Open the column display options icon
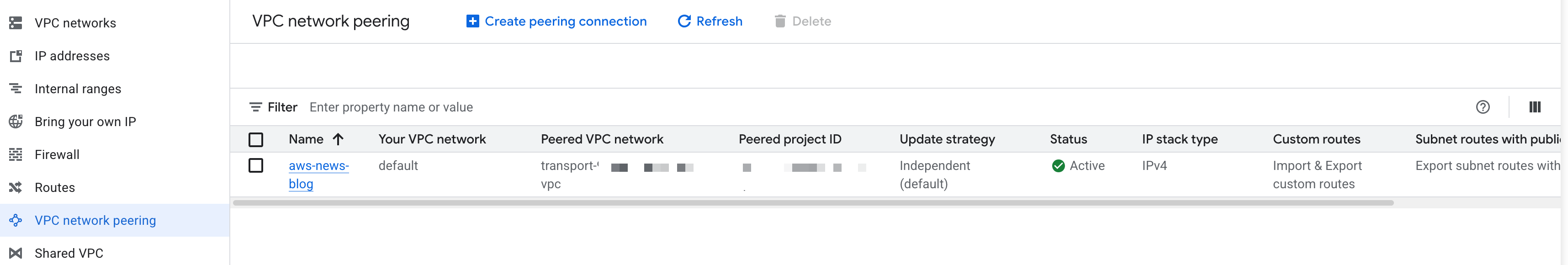 pos(1535,107)
